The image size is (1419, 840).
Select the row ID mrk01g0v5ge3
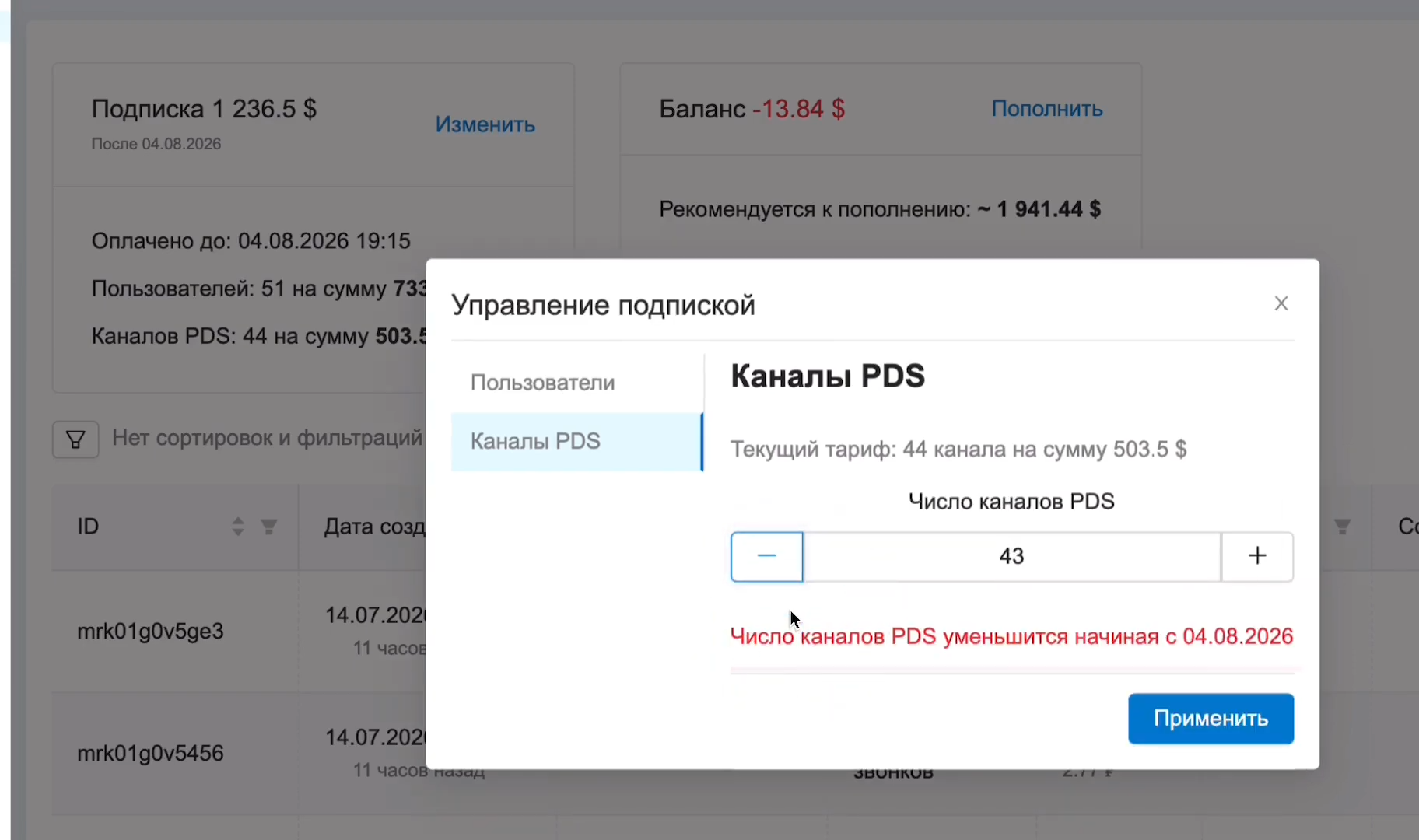tap(150, 631)
